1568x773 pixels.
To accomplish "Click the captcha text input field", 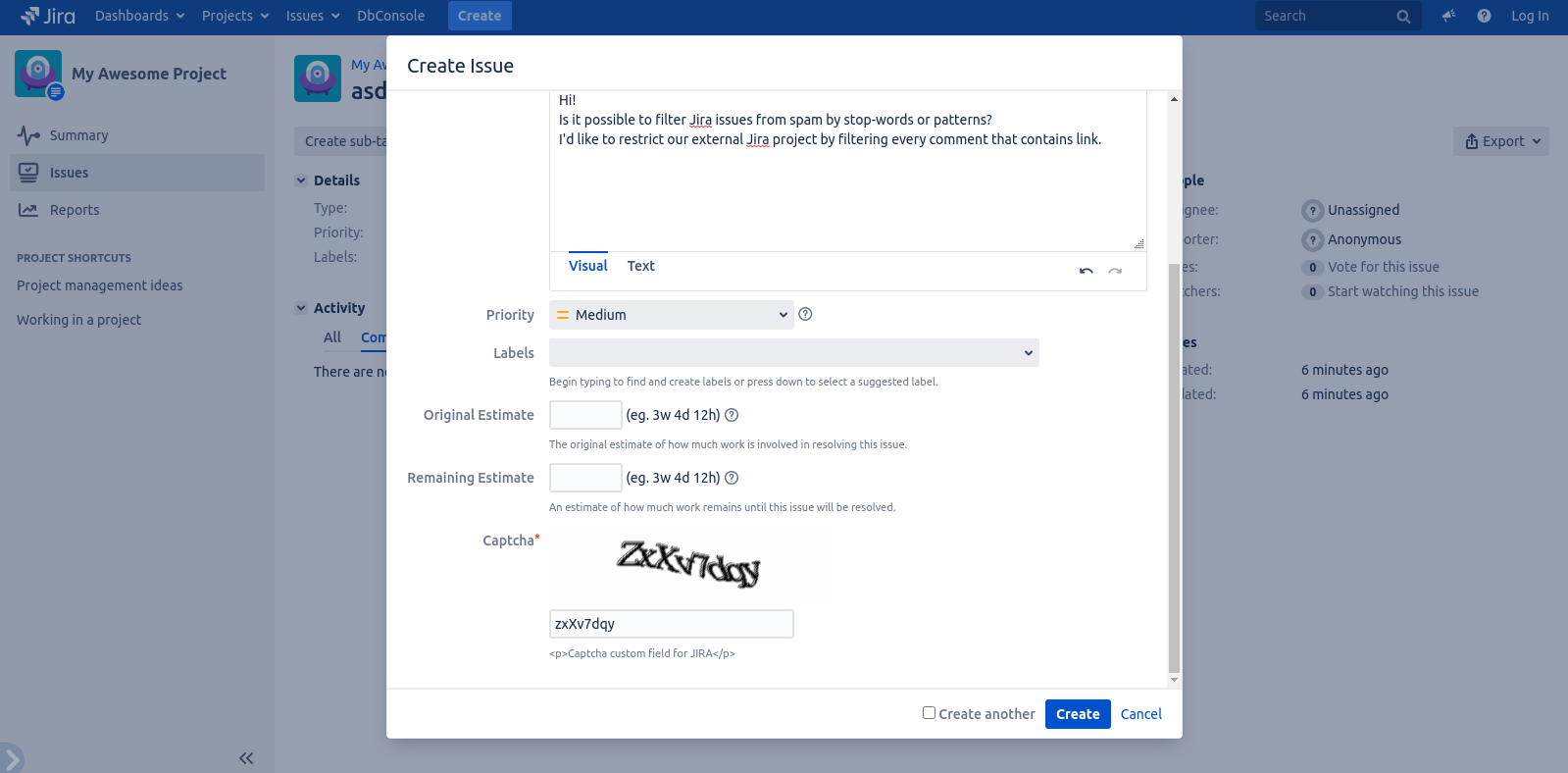I will click(672, 624).
